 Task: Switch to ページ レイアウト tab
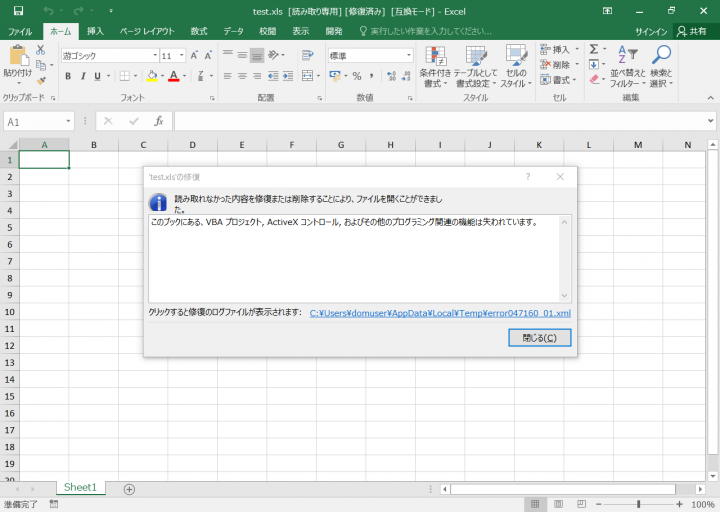coord(147,31)
